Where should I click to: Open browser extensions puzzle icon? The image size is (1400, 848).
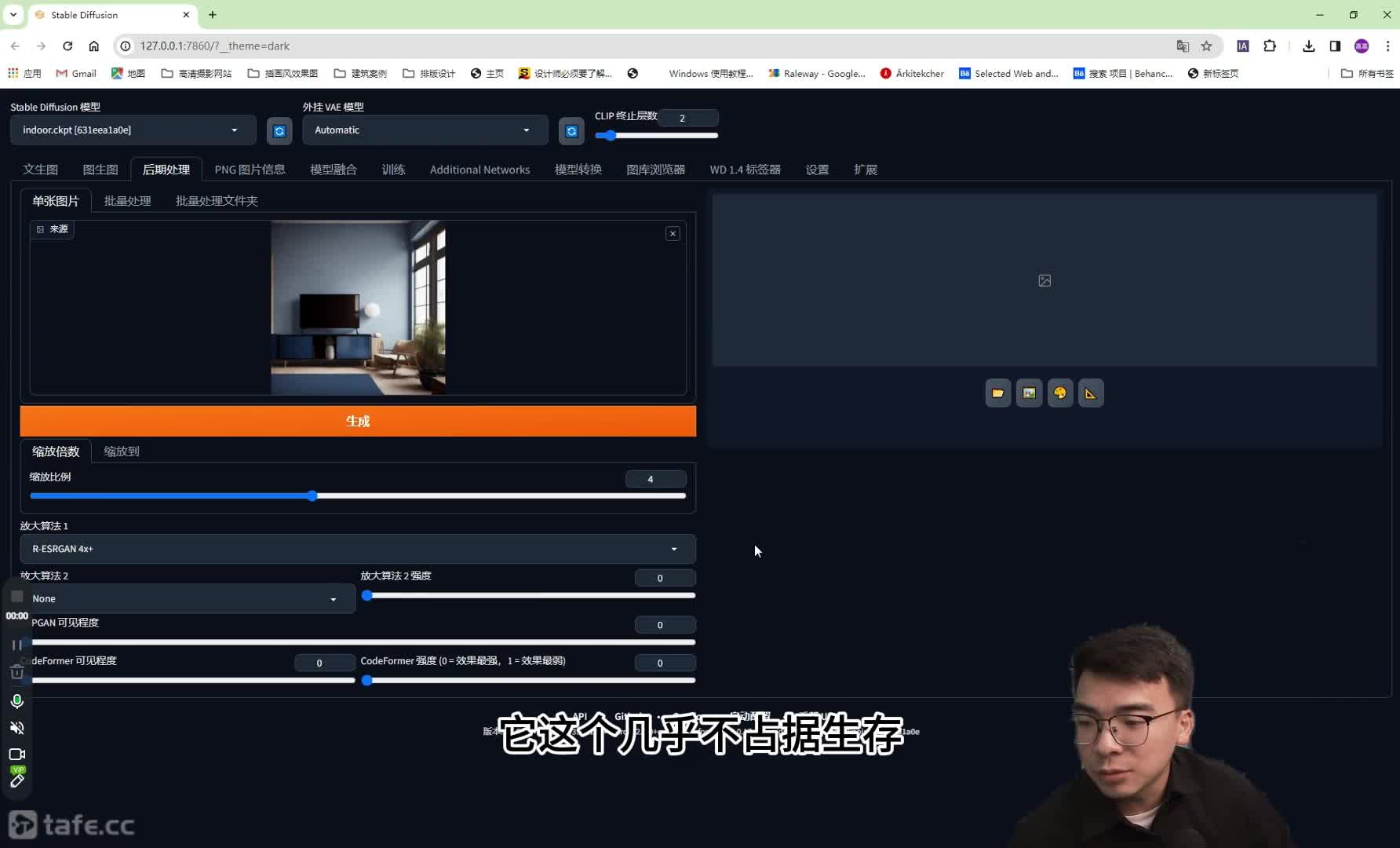pos(1270,46)
